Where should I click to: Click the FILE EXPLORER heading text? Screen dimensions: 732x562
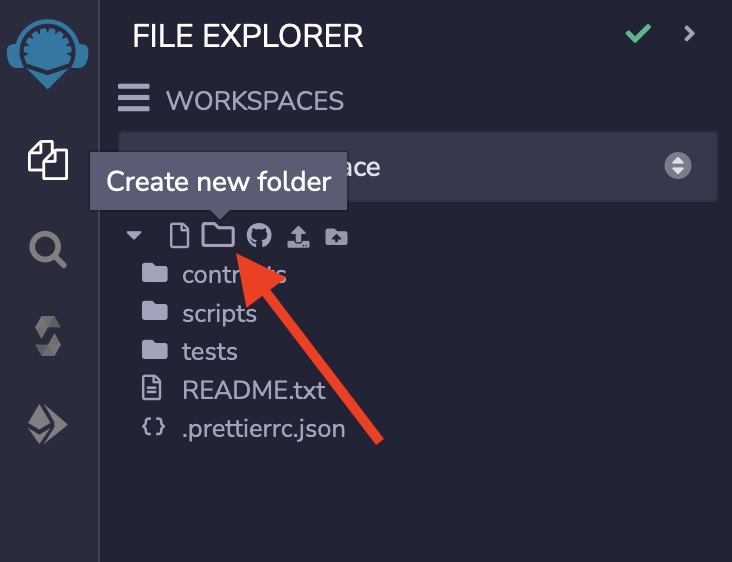(248, 36)
